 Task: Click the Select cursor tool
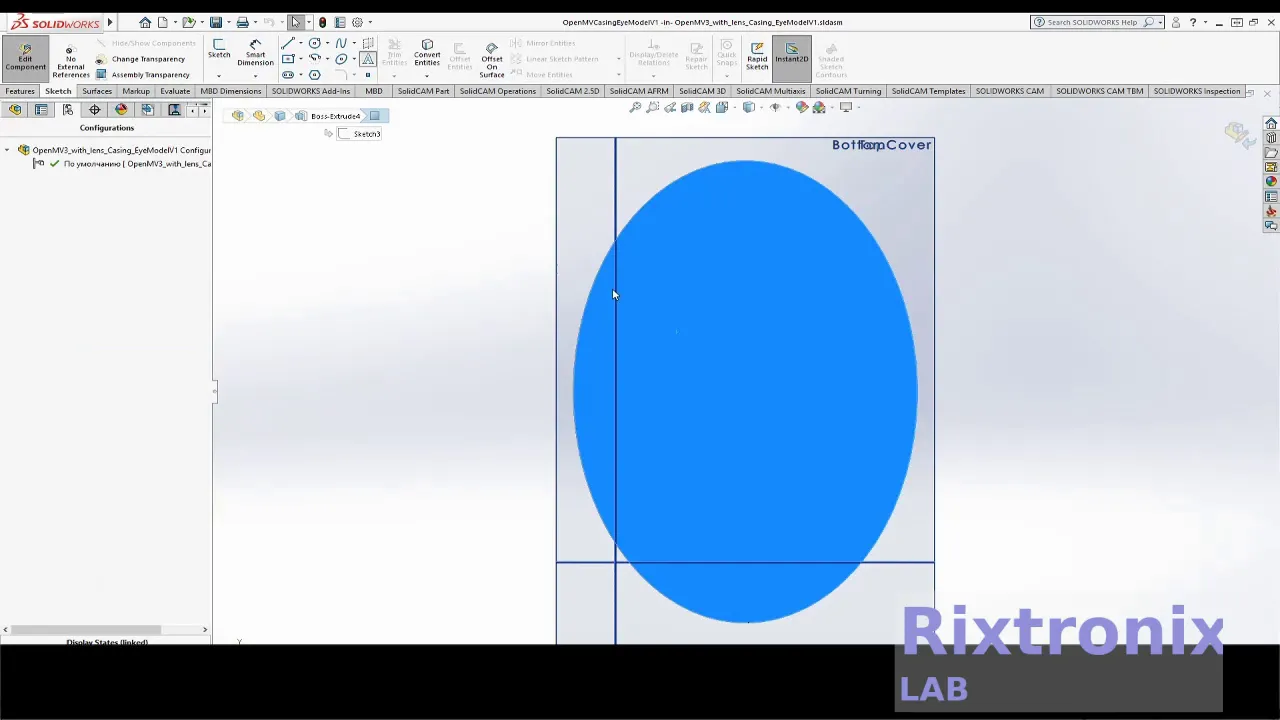tap(295, 22)
